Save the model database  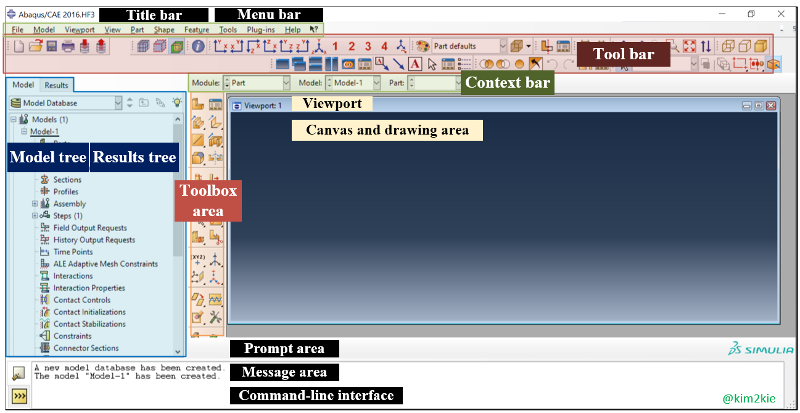(52, 46)
